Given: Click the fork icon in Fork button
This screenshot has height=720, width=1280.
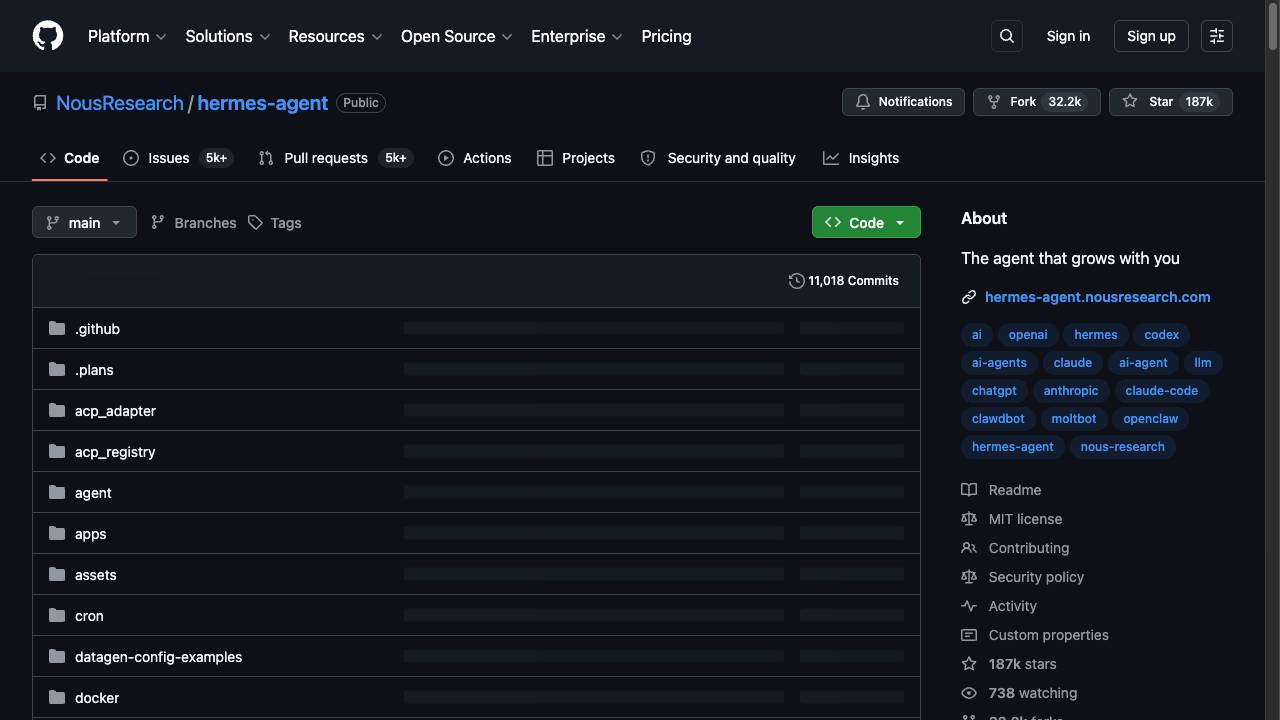Looking at the screenshot, I should pyautogui.click(x=994, y=102).
